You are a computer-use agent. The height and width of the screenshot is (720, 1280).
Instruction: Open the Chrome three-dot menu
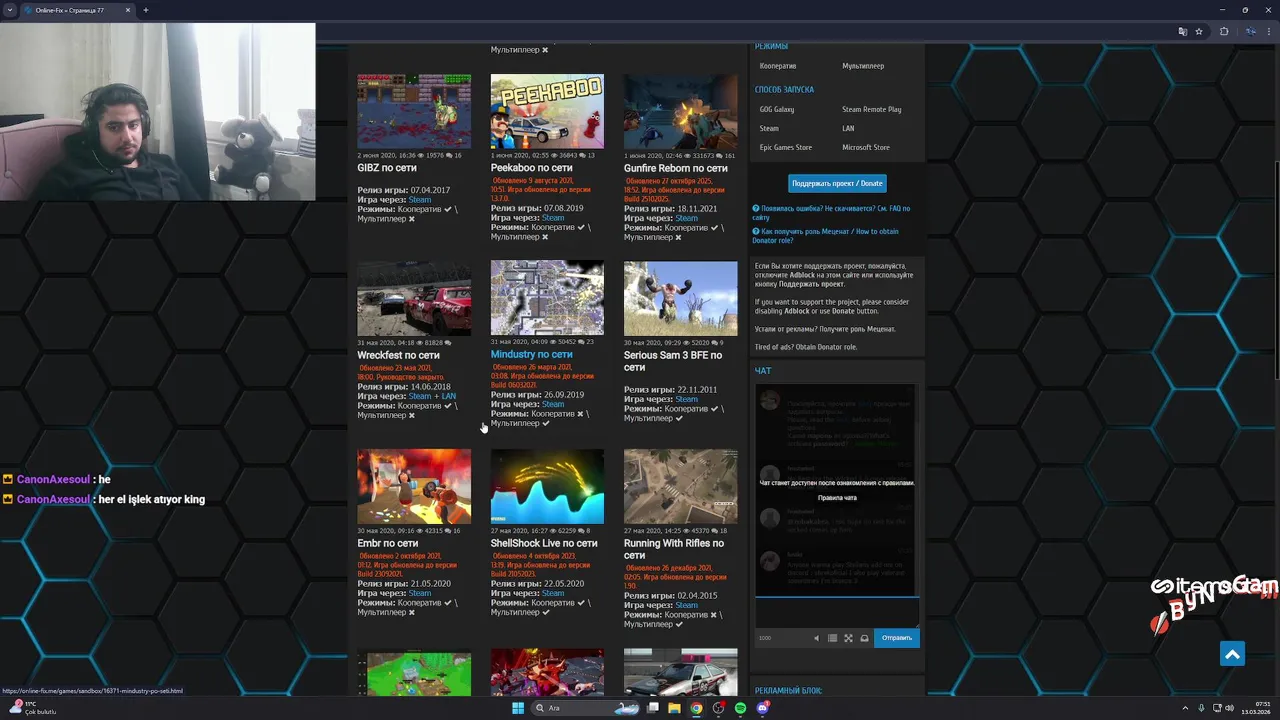coord(1270,31)
